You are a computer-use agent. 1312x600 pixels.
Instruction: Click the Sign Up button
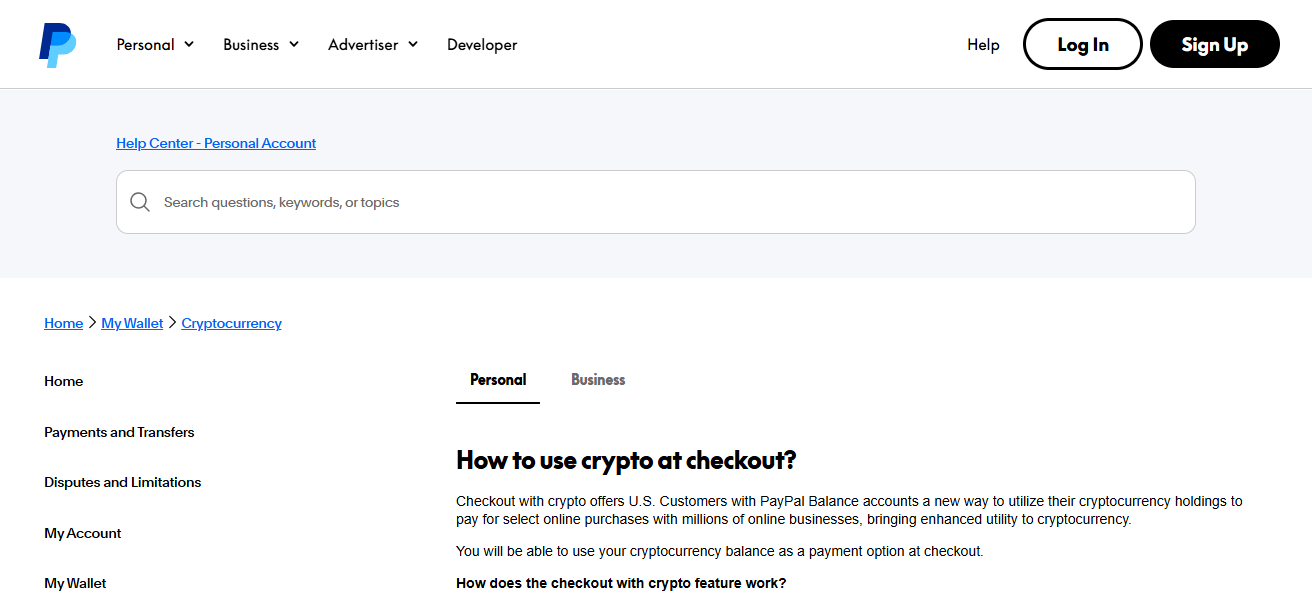[x=1214, y=43]
